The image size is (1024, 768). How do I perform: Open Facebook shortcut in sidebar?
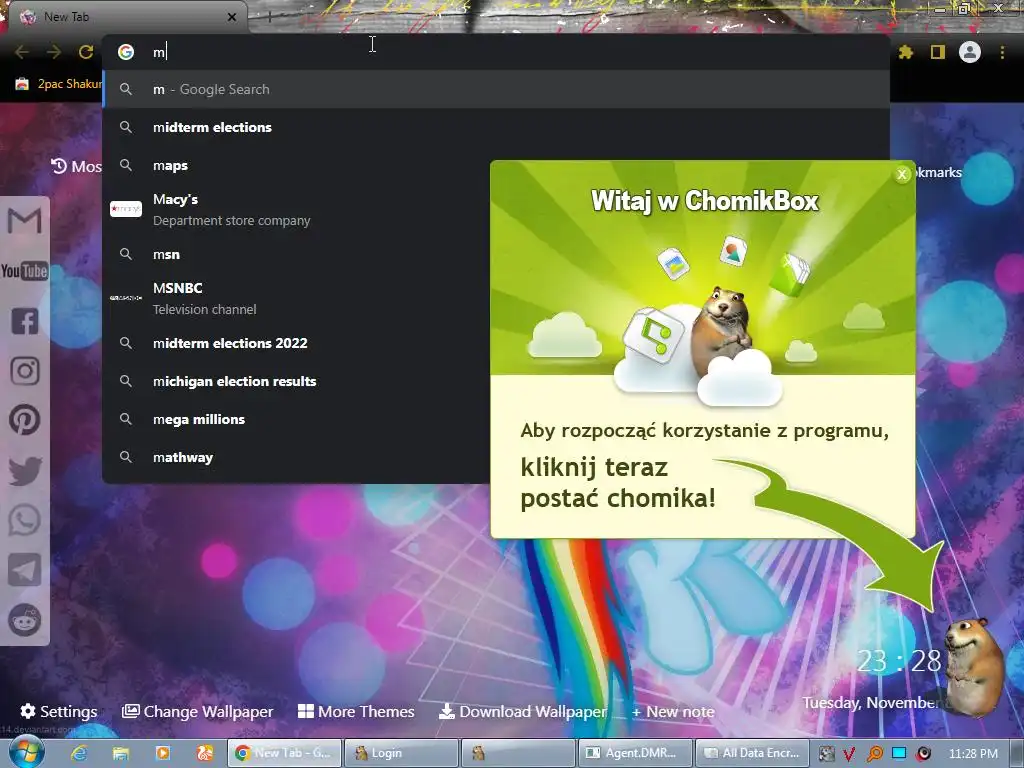pyautogui.click(x=25, y=321)
